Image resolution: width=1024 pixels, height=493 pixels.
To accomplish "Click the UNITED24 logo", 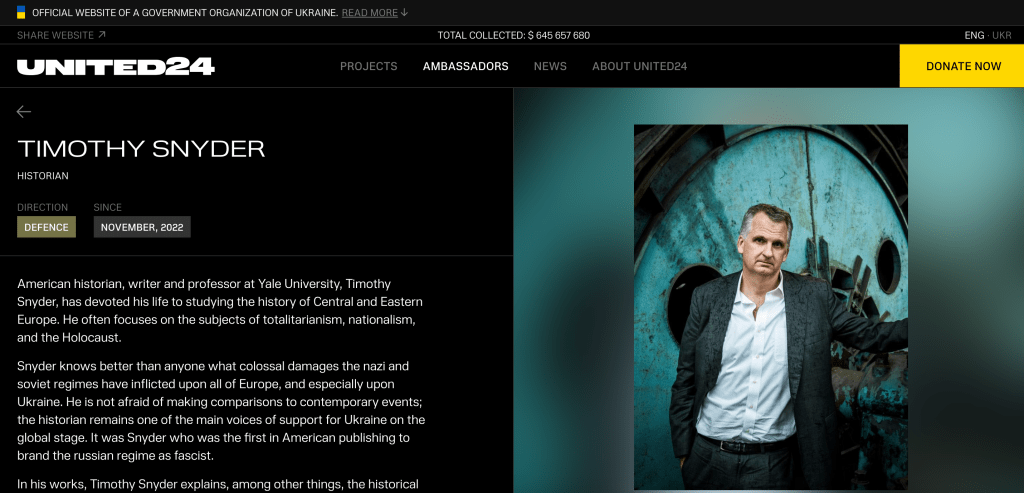I will [x=116, y=67].
